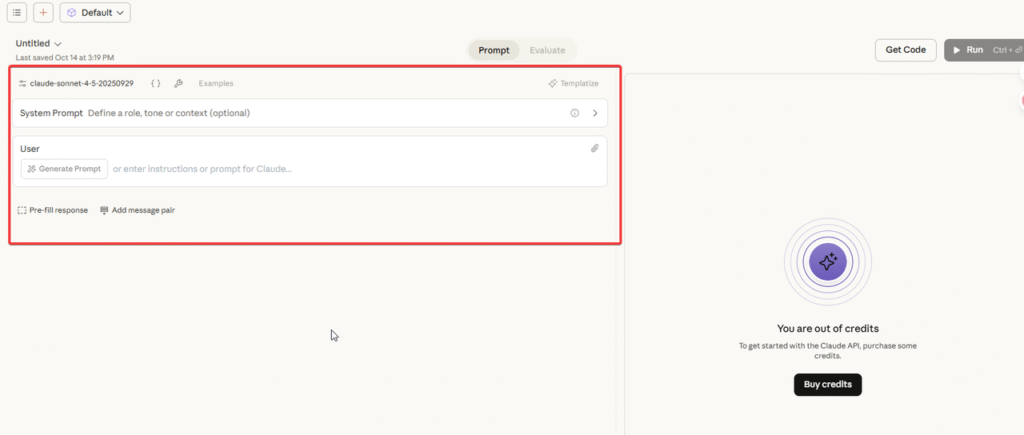The width and height of the screenshot is (1024, 435).
Task: Click the System Prompt info icon
Action: coord(575,113)
